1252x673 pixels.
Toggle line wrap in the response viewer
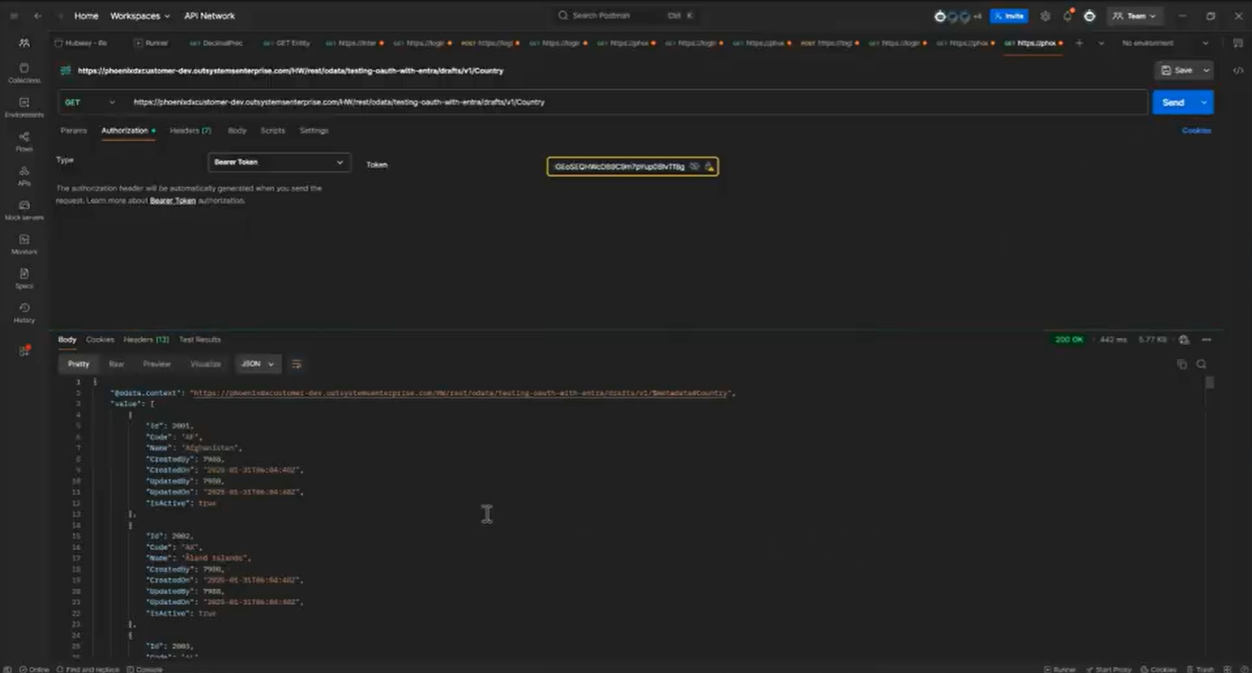[296, 364]
